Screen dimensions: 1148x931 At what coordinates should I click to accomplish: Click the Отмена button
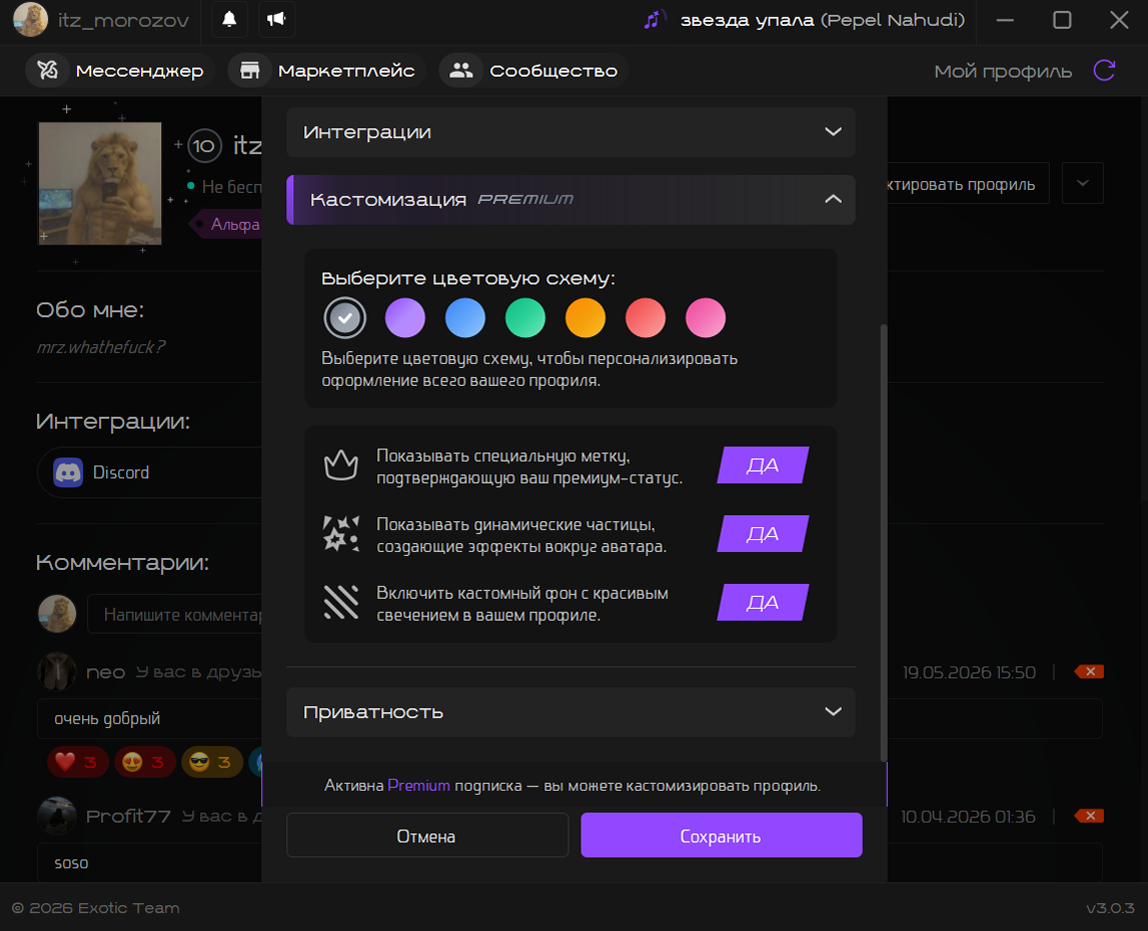pos(427,835)
